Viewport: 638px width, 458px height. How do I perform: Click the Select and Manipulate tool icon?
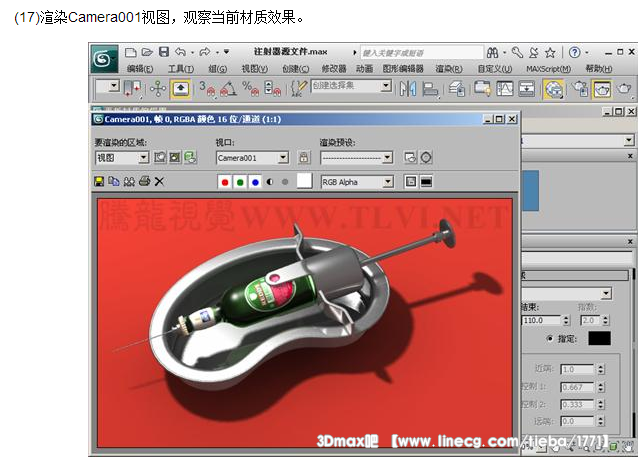coord(157,88)
